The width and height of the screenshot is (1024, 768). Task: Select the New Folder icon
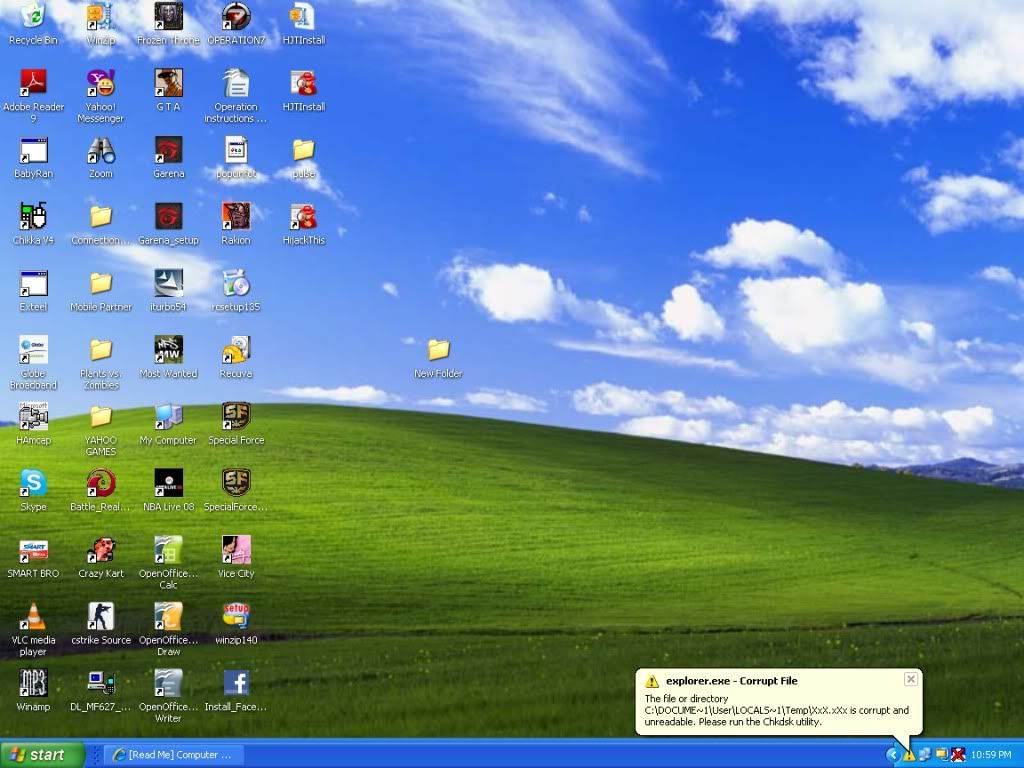(x=438, y=359)
